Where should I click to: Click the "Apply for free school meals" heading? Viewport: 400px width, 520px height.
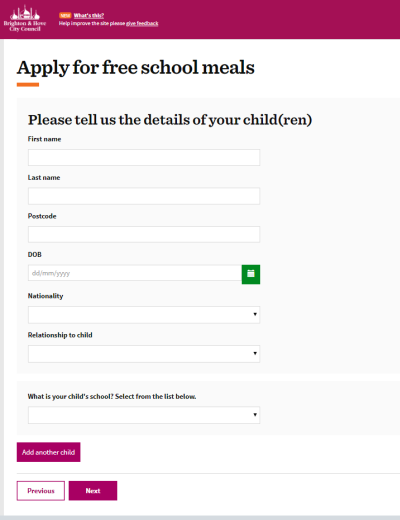(x=136, y=68)
